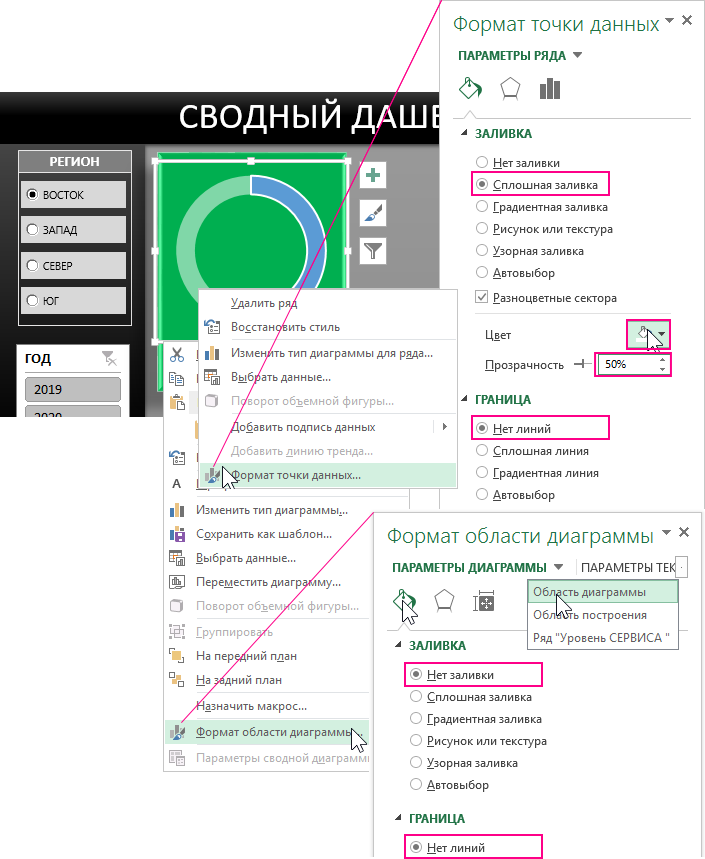Collapse ГРАНИЦА section in Формат области диаграммы
Viewport: 705px width, 859px height.
tap(398, 818)
